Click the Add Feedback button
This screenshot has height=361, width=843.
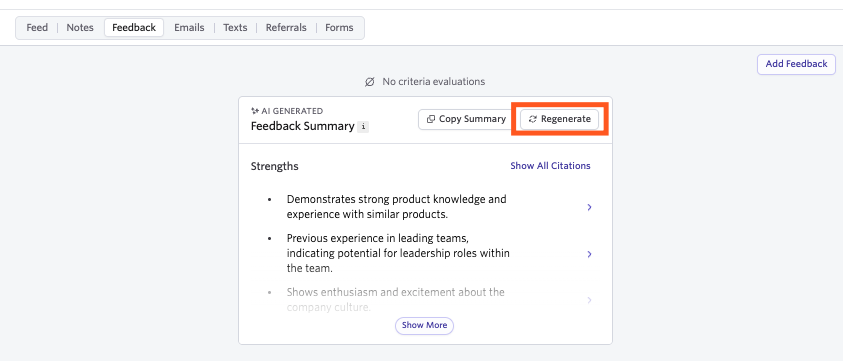[x=796, y=64]
